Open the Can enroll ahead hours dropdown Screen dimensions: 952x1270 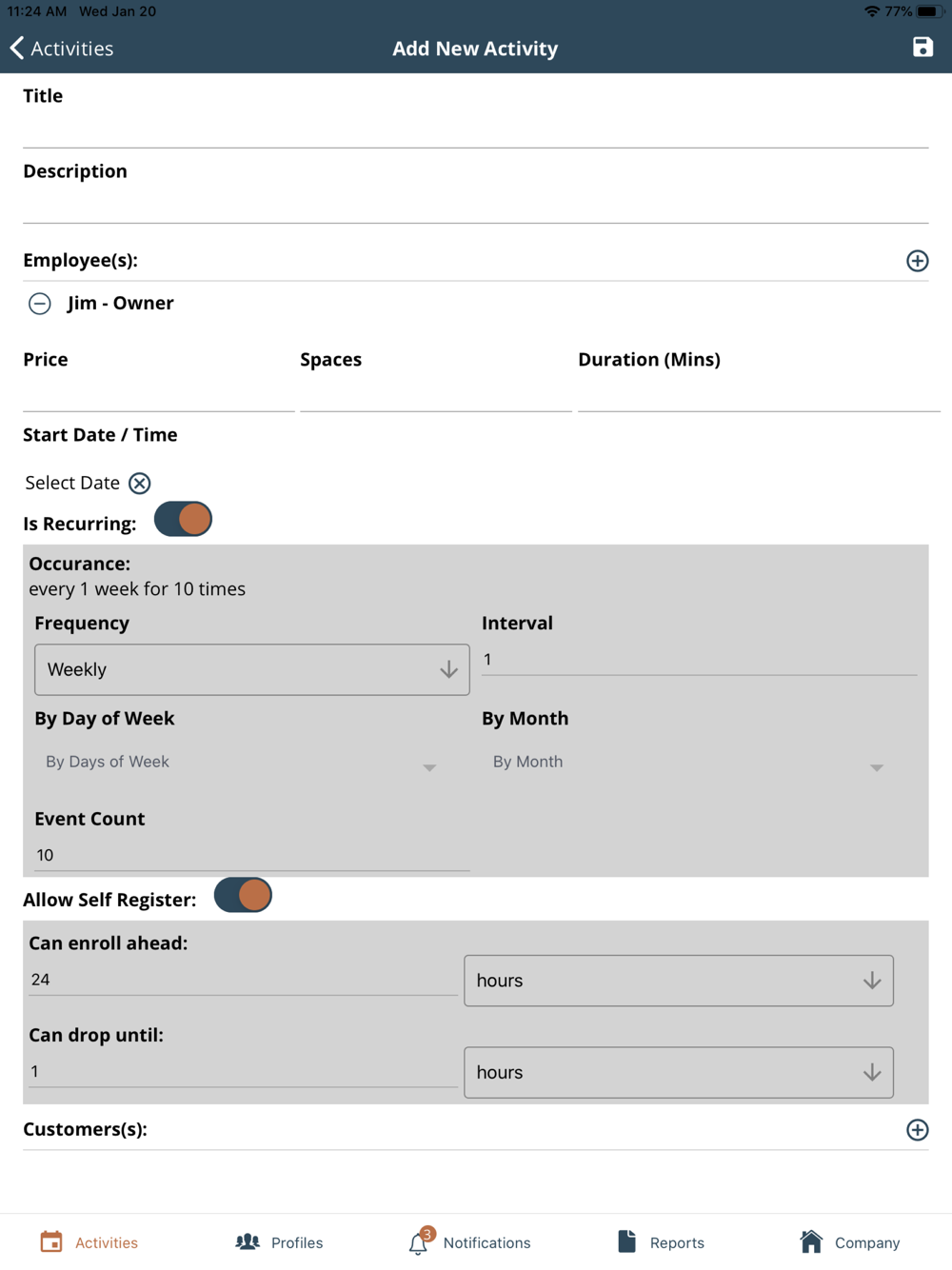[x=678, y=981]
